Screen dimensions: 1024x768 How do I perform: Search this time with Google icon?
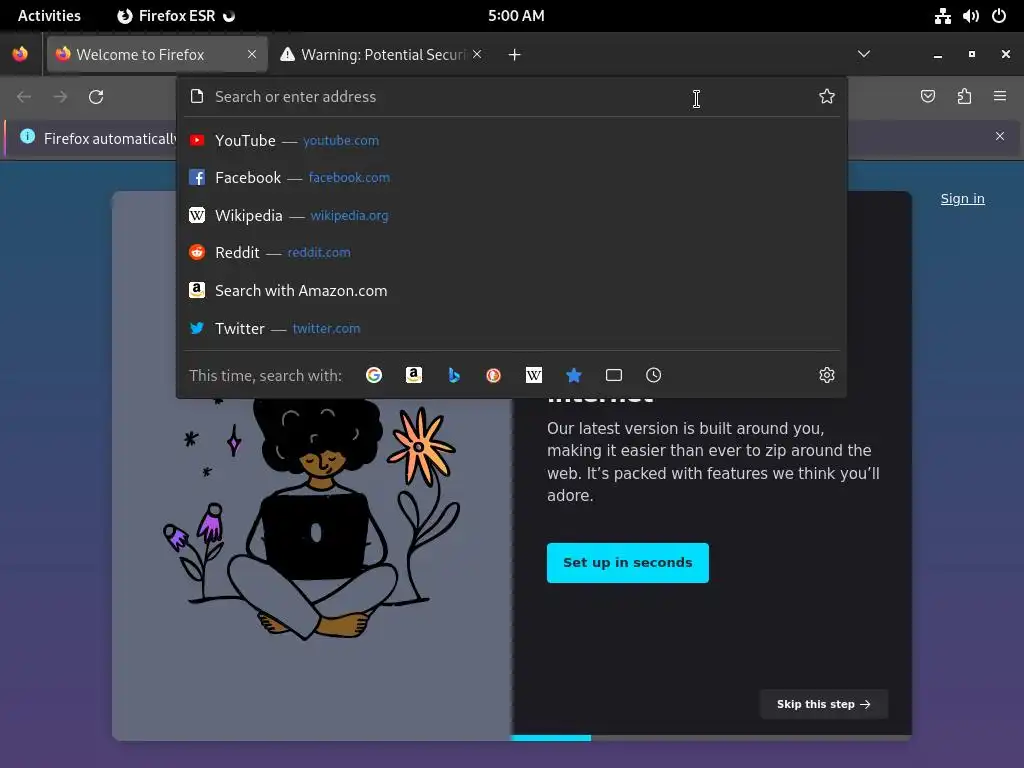coord(374,375)
